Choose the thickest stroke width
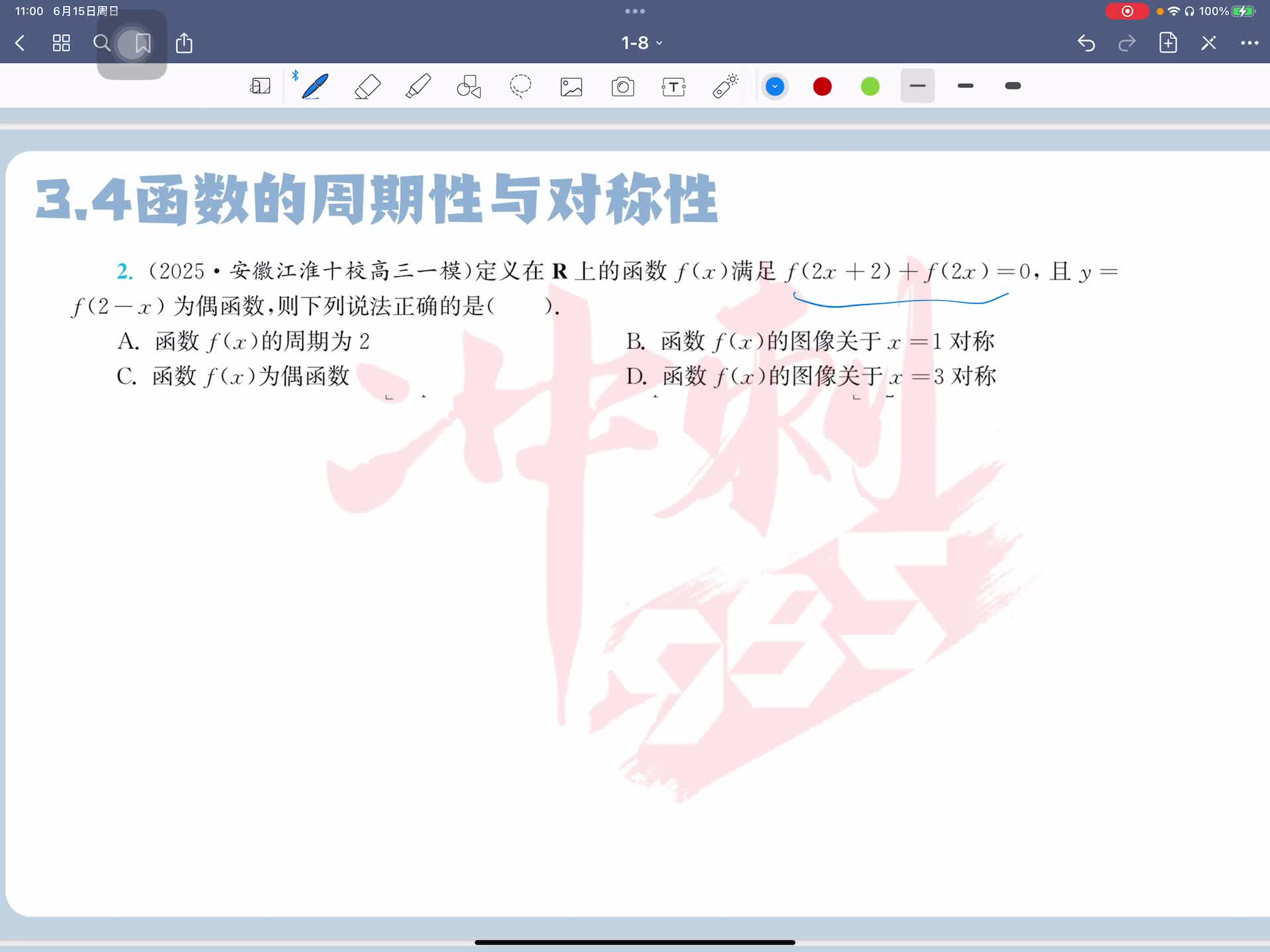 (x=1013, y=86)
